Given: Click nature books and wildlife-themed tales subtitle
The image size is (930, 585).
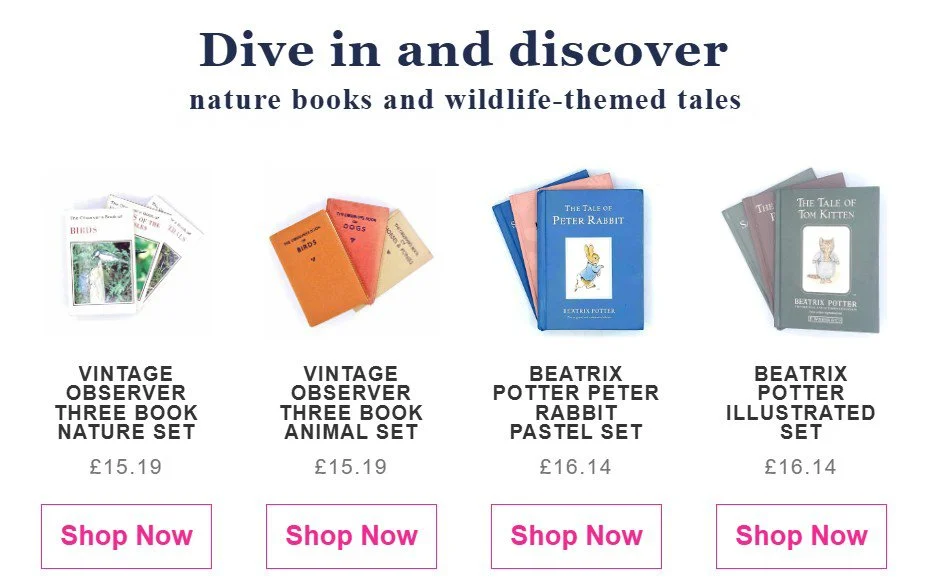Looking at the screenshot, I should pyautogui.click(x=465, y=100).
